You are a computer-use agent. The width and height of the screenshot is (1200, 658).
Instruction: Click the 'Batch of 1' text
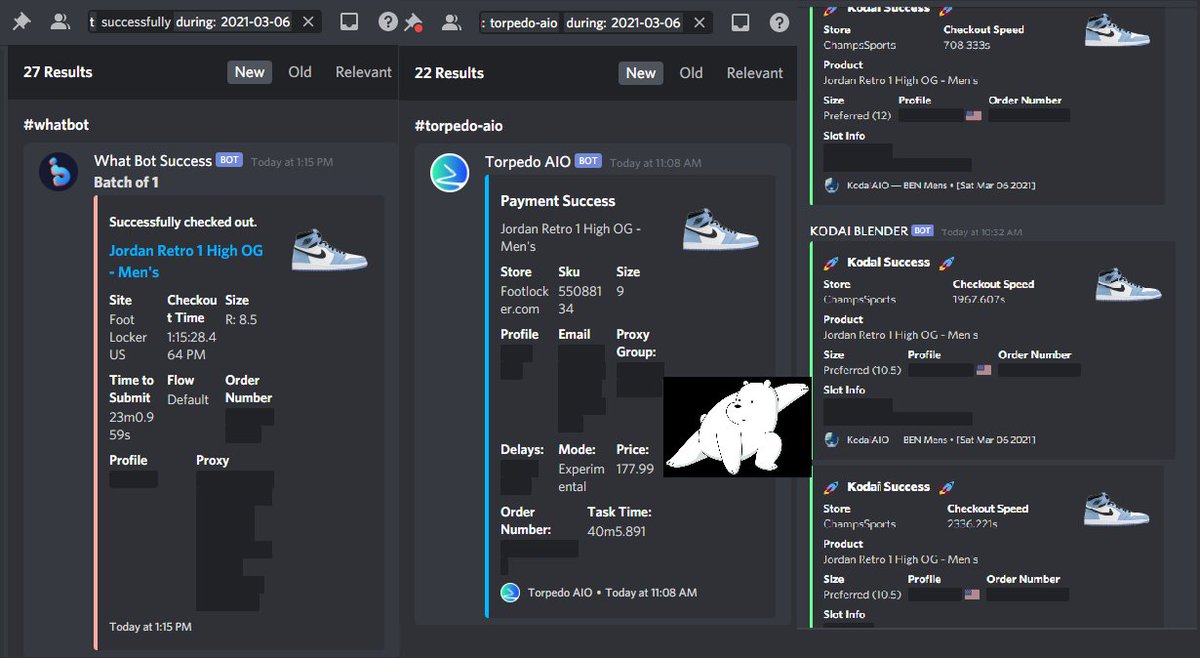[126, 182]
